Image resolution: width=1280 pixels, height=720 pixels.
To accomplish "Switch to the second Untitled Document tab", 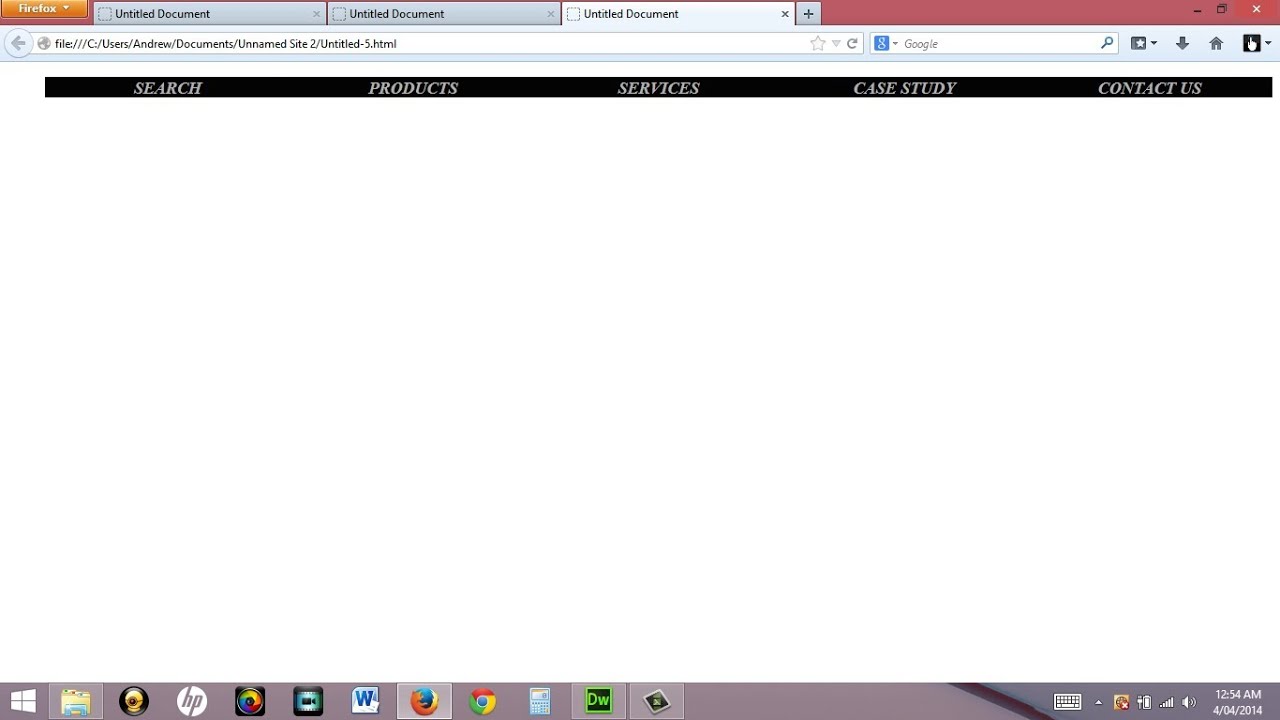I will click(x=444, y=14).
